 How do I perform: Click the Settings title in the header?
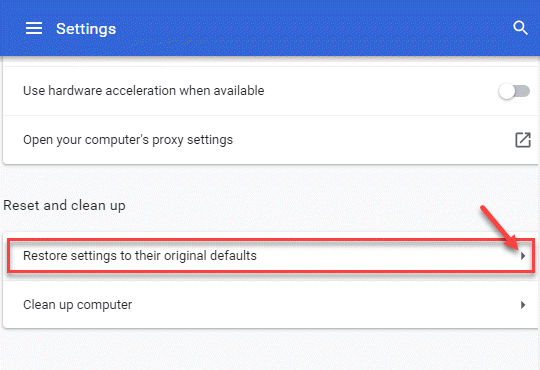[x=86, y=29]
